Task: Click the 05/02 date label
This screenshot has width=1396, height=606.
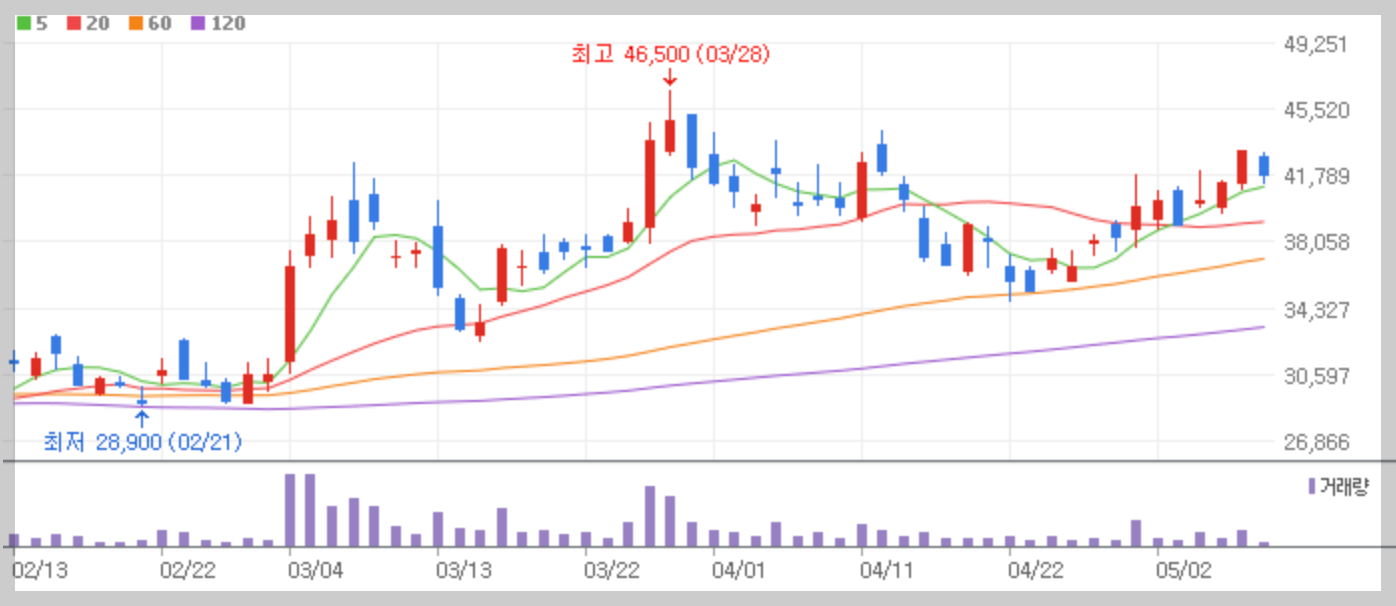Action: [x=1183, y=570]
